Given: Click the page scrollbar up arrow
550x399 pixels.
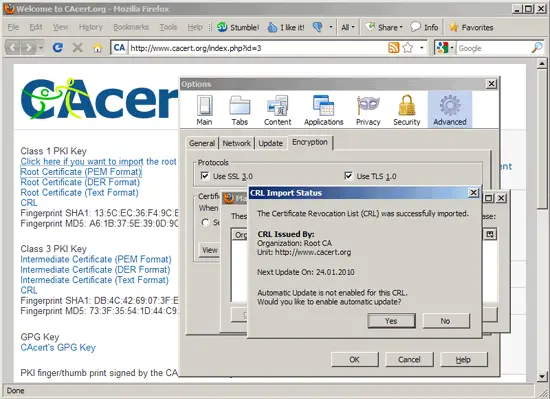Looking at the screenshot, I should pos(542,64).
